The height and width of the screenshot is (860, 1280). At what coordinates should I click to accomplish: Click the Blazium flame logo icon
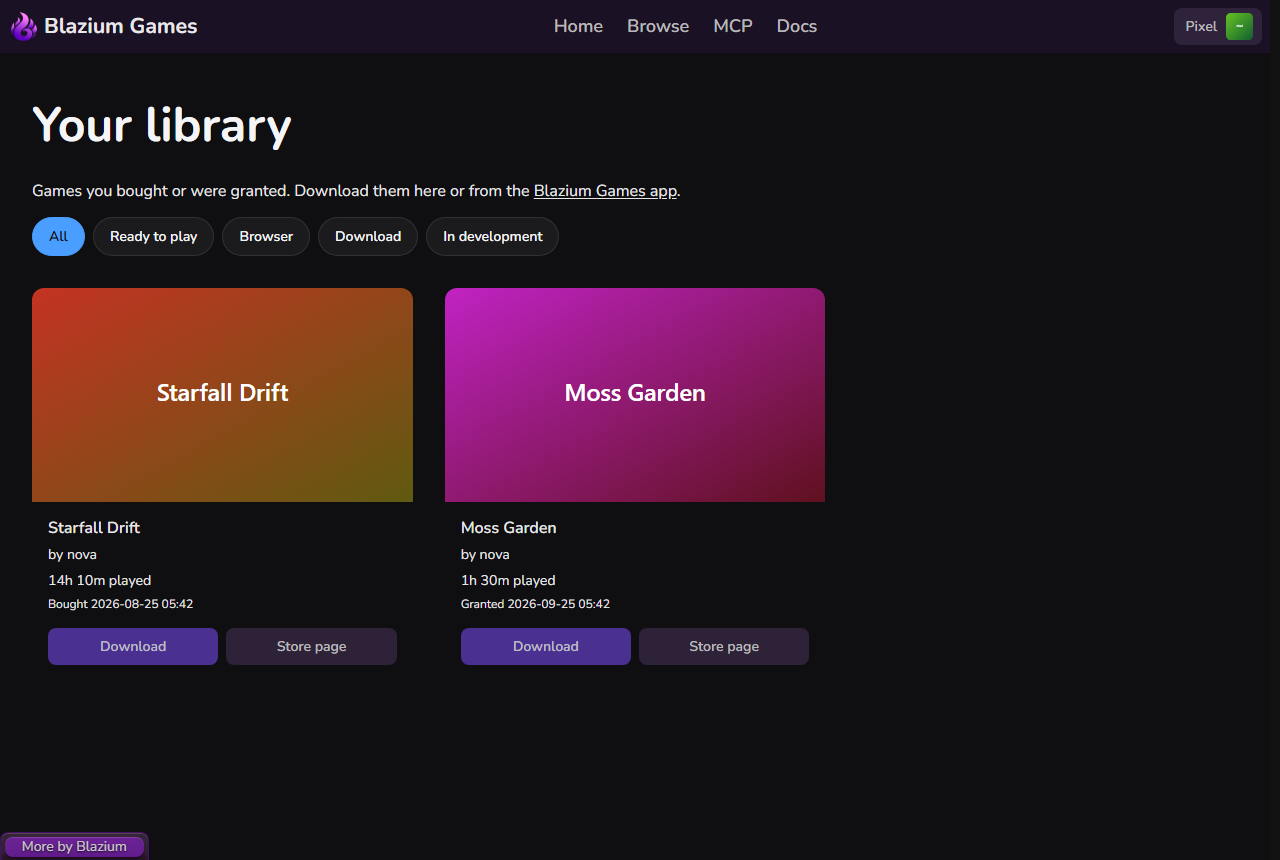[24, 26]
